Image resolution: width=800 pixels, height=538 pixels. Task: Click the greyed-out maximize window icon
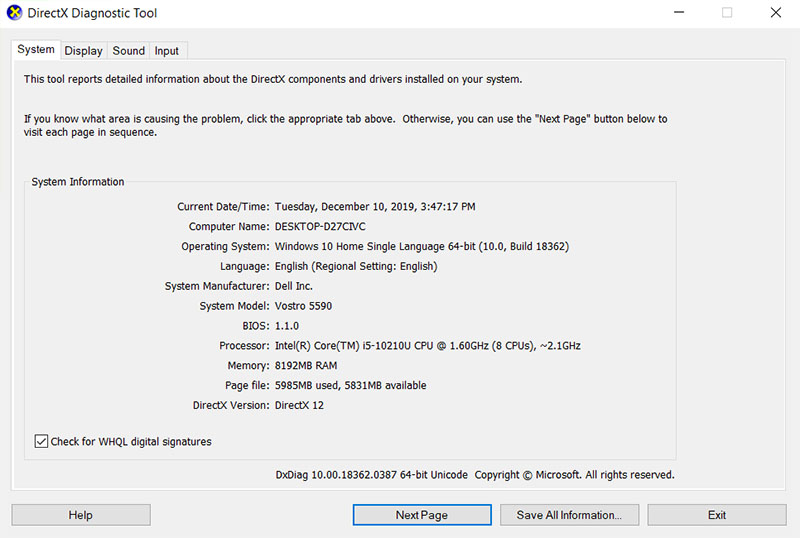727,14
